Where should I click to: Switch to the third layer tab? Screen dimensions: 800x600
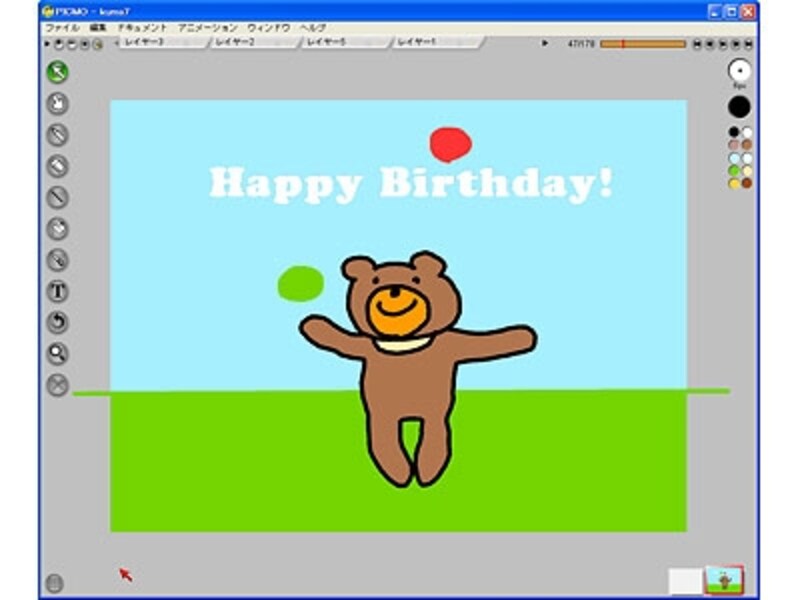(x=345, y=42)
